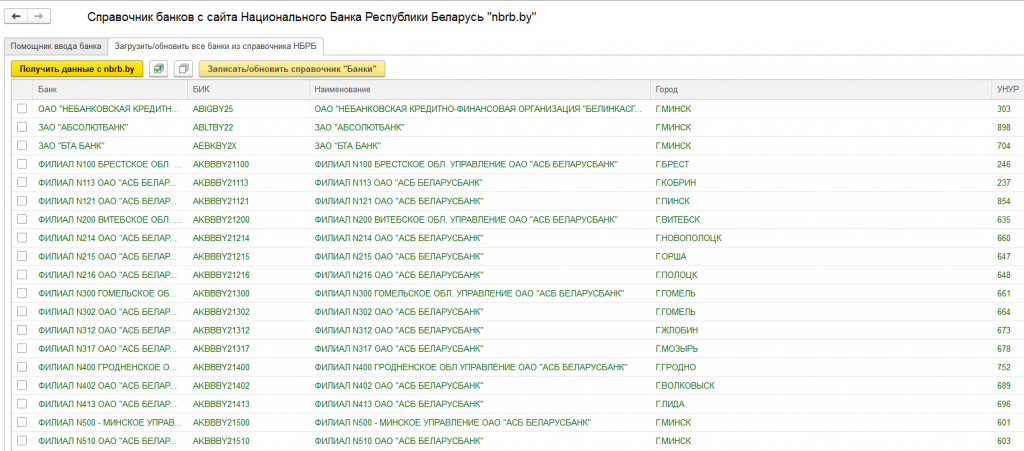Open the "Помощник ввода банка" tab
Image resolution: width=1024 pixels, height=451 pixels.
point(55,47)
